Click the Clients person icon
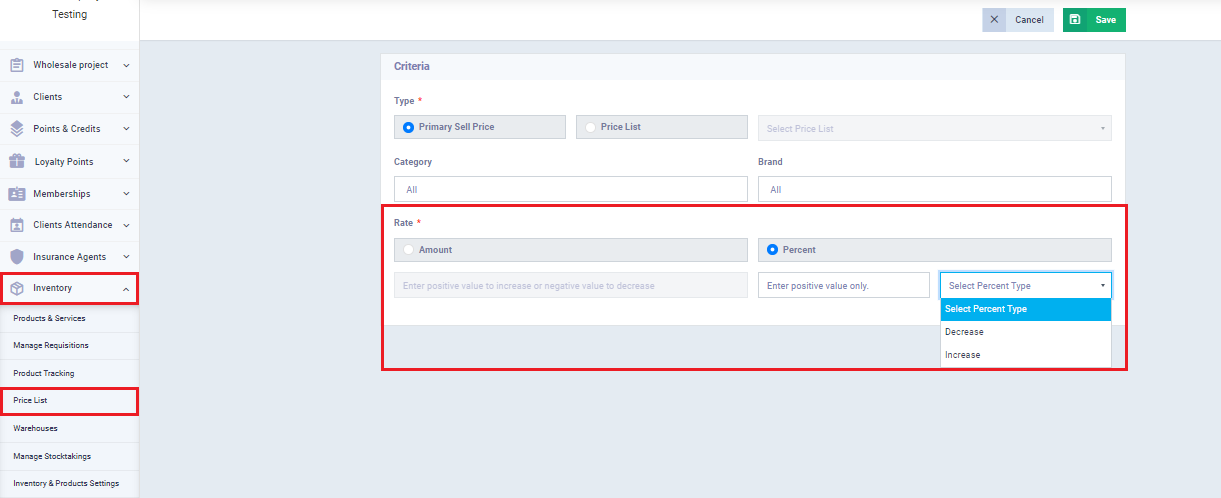 pos(17,97)
